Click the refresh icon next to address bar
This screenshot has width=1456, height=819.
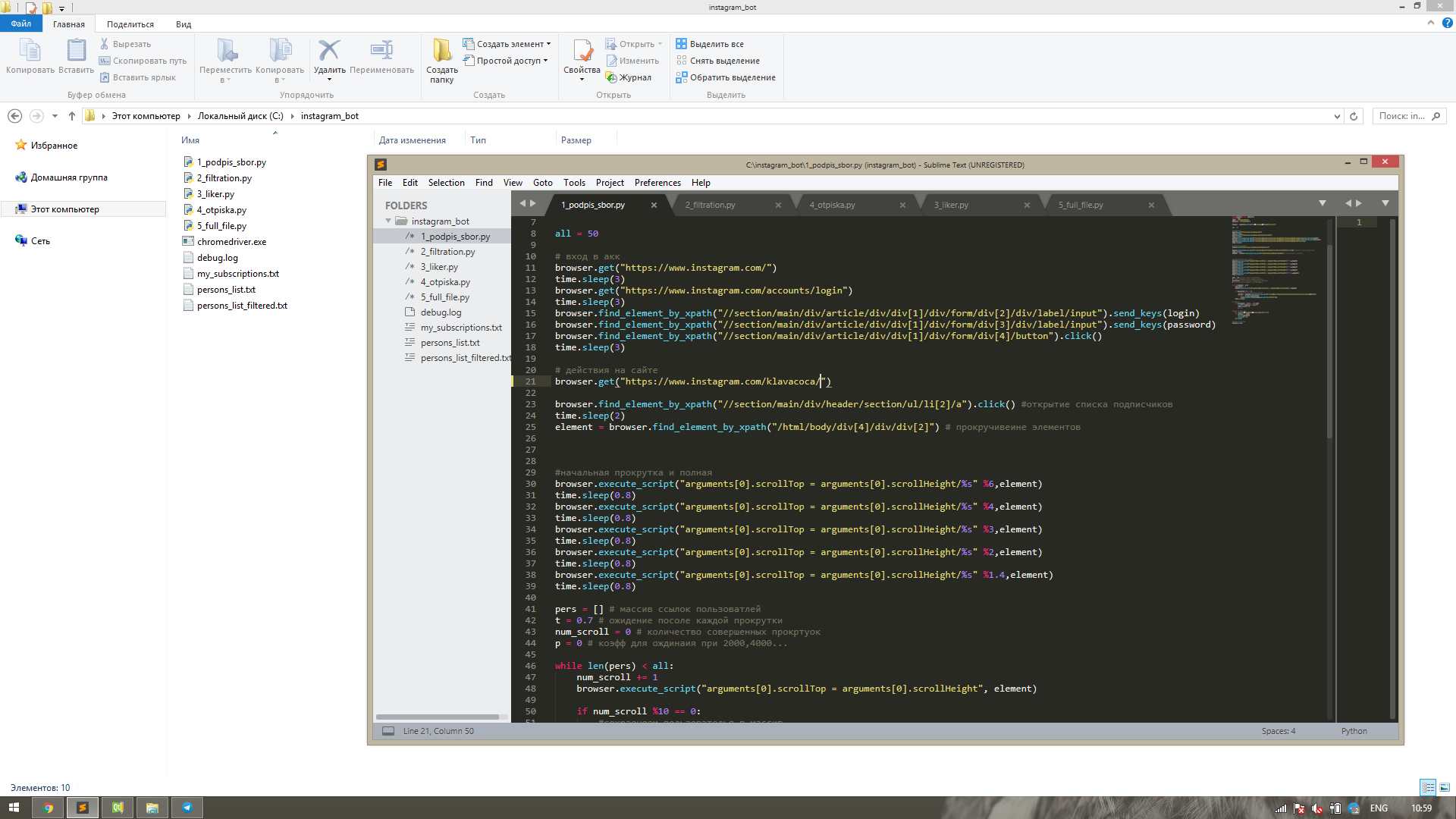pos(1354,116)
